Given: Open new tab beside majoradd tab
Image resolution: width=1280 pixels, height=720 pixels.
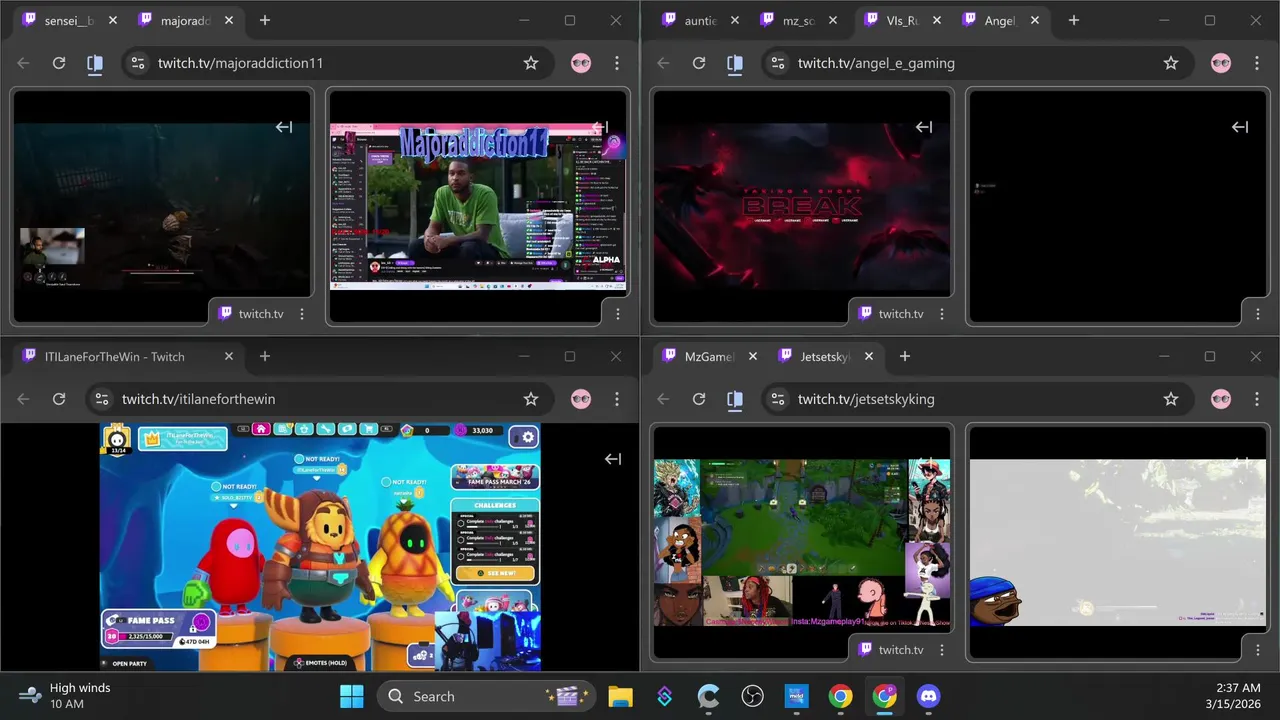Looking at the screenshot, I should click(265, 20).
